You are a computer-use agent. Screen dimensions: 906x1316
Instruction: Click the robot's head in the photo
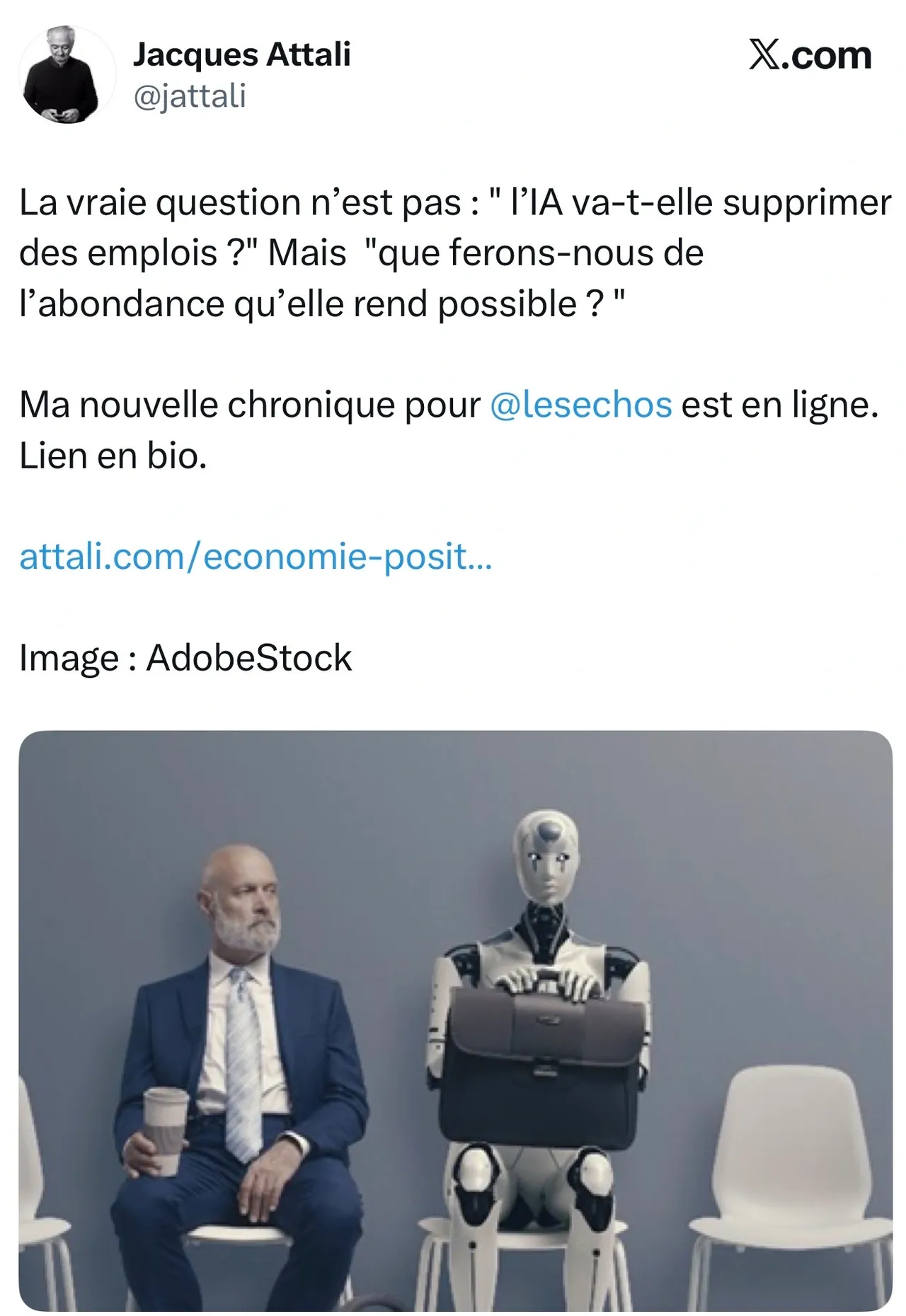coord(546,858)
